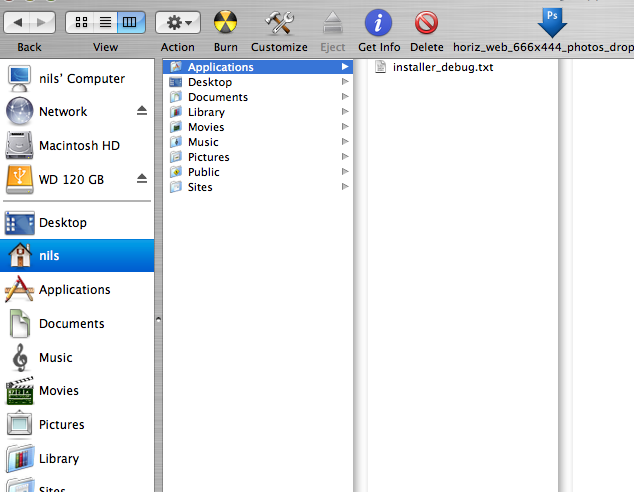634x492 pixels.
Task: Expand arrow next to Pictures in column
Action: tap(345, 156)
